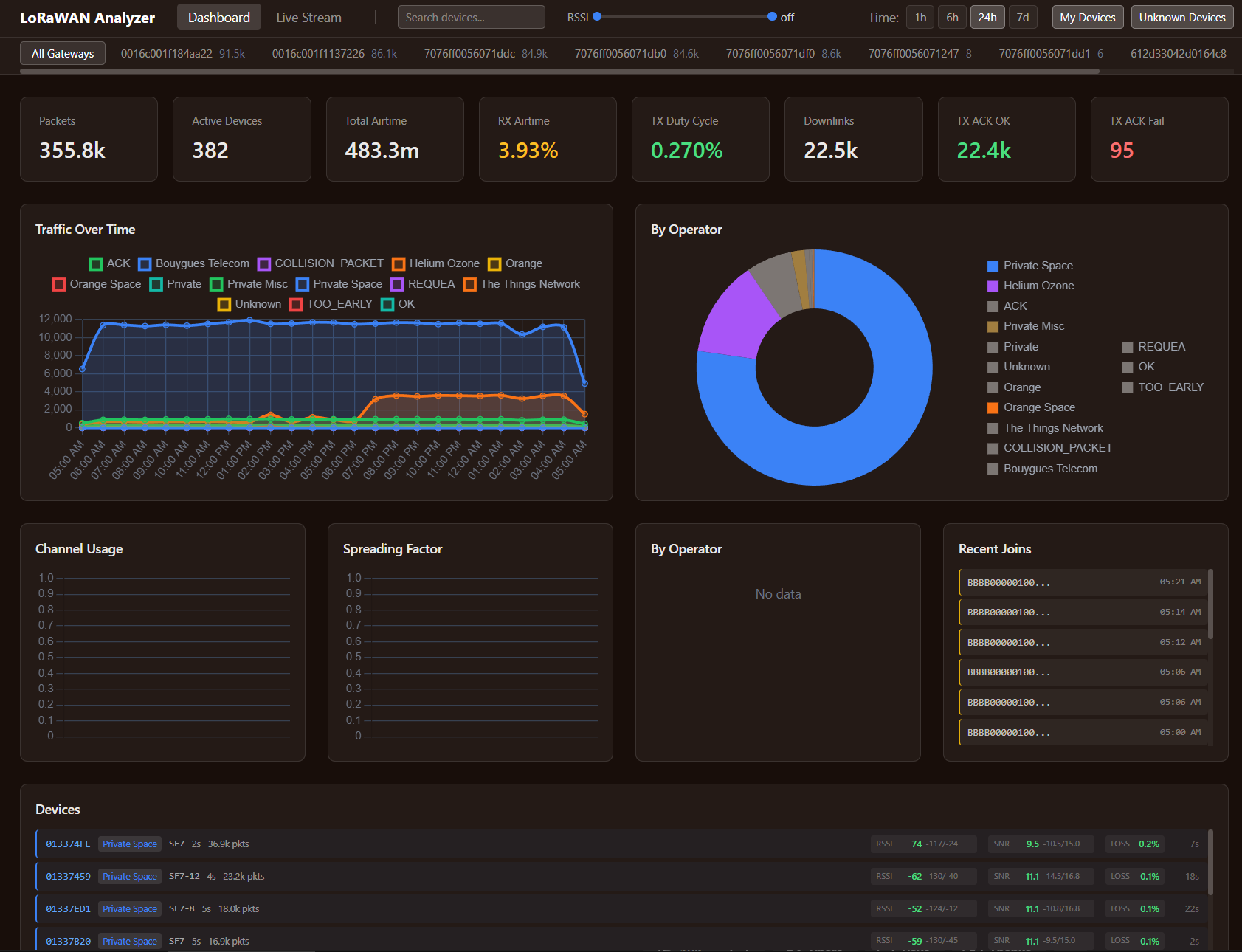Click the My Devices filter button
The image size is (1242, 952).
click(x=1087, y=17)
